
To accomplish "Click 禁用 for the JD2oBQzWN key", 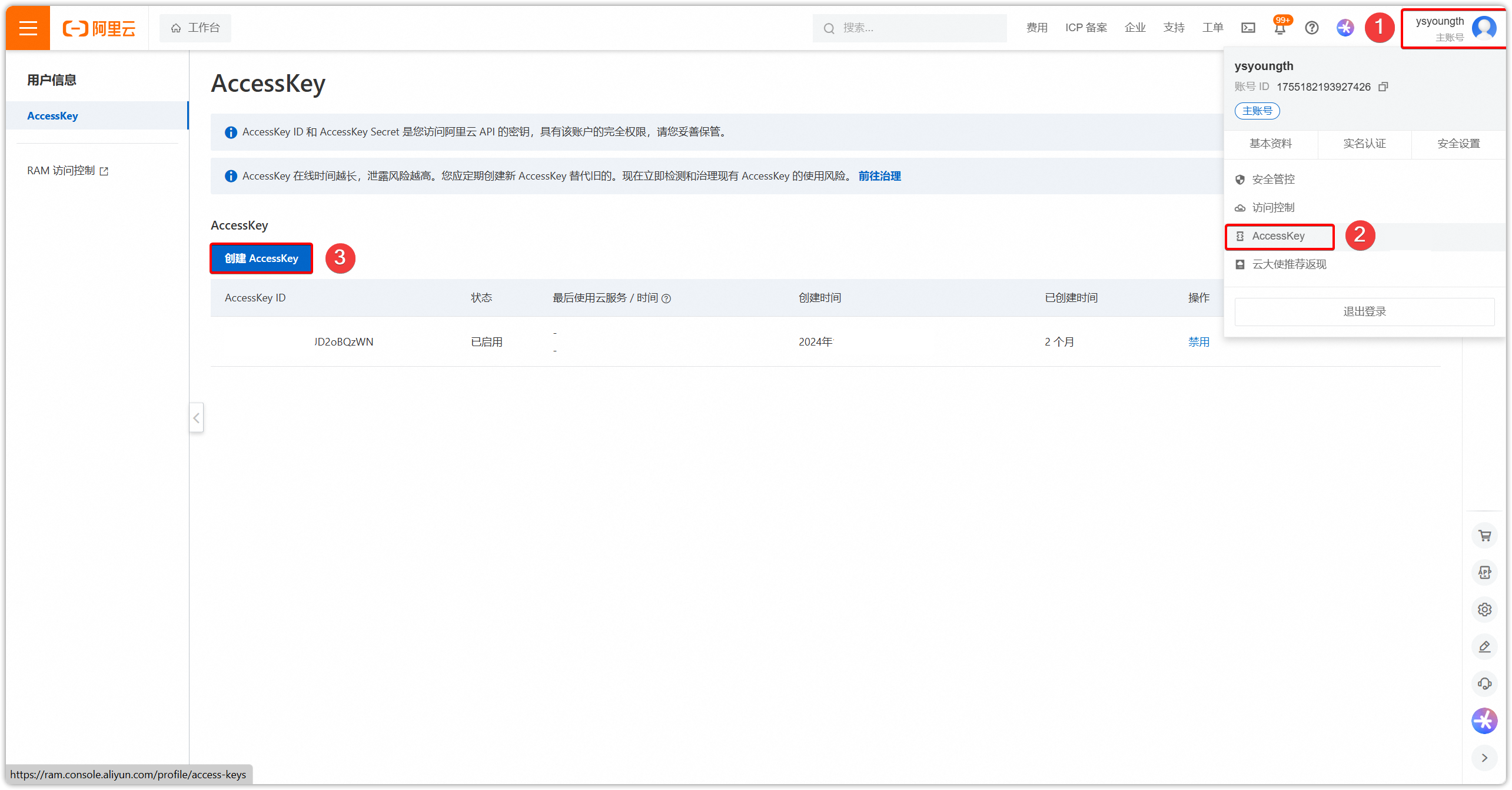I will point(1198,341).
